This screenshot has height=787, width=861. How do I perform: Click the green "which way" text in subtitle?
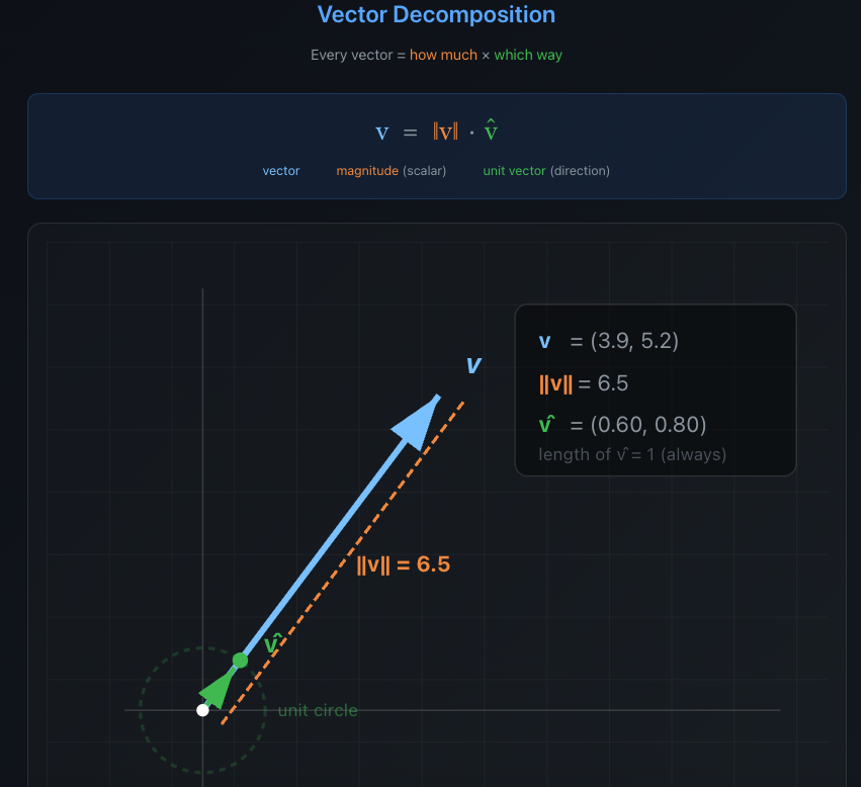[528, 55]
